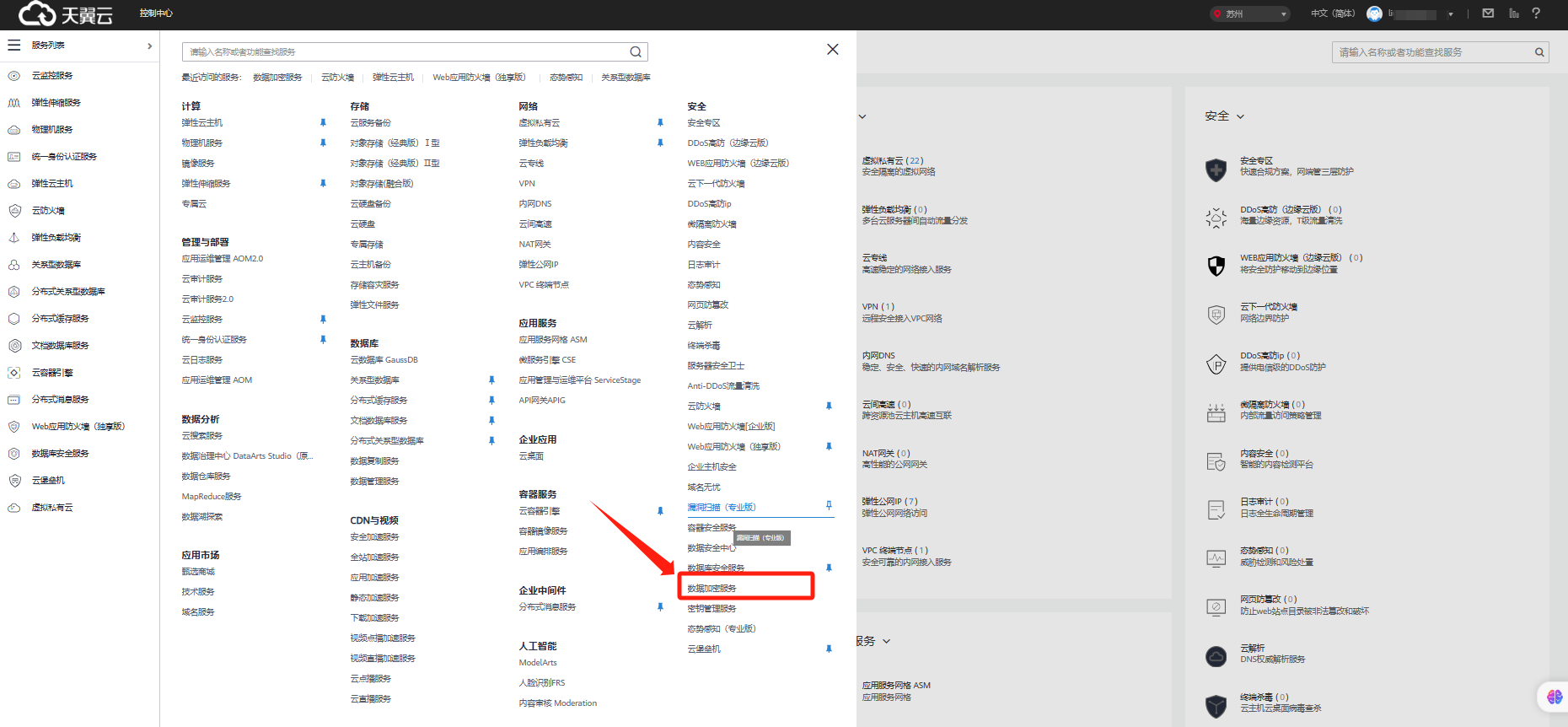This screenshot has height=727, width=1568.
Task: Unpin 关系型数据库 in the 数据库 column
Action: click(x=491, y=380)
